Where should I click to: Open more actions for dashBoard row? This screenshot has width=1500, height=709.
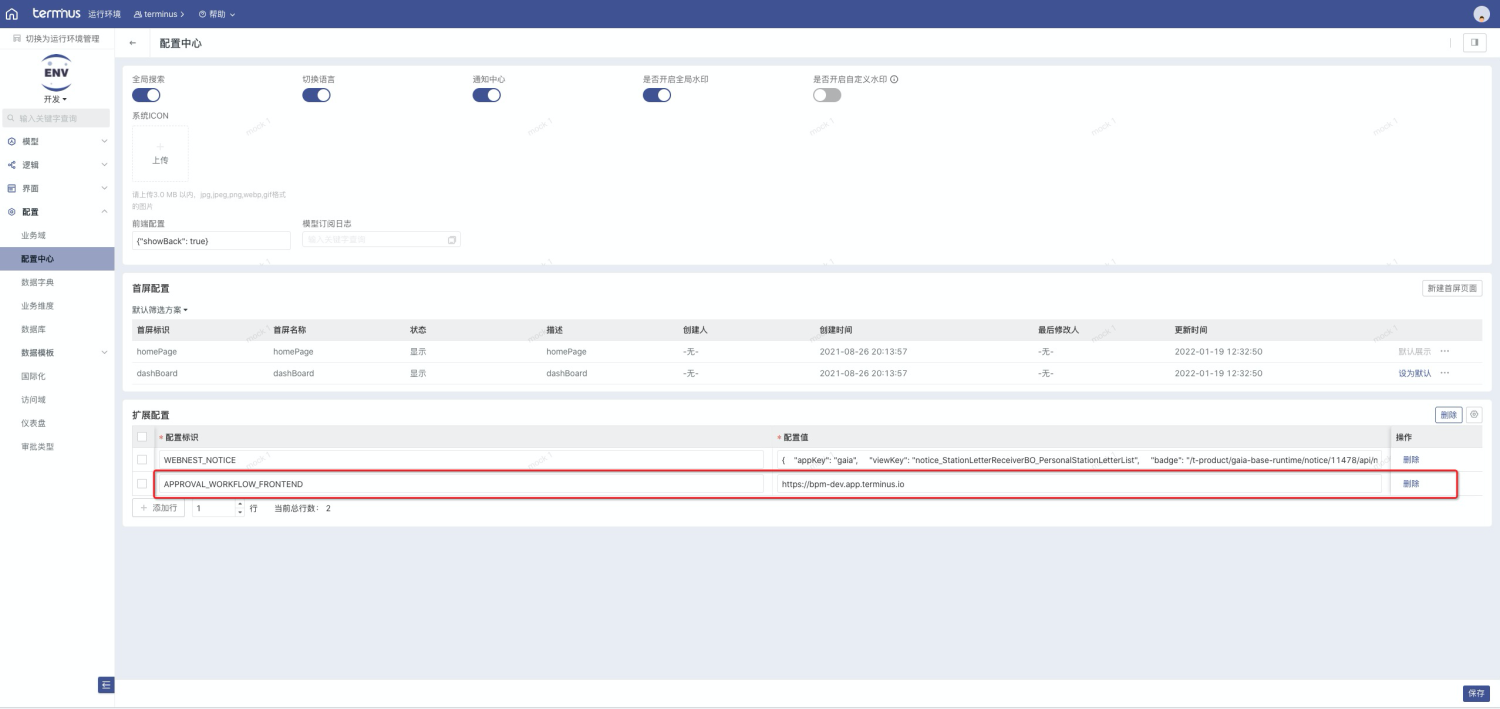coord(1445,373)
